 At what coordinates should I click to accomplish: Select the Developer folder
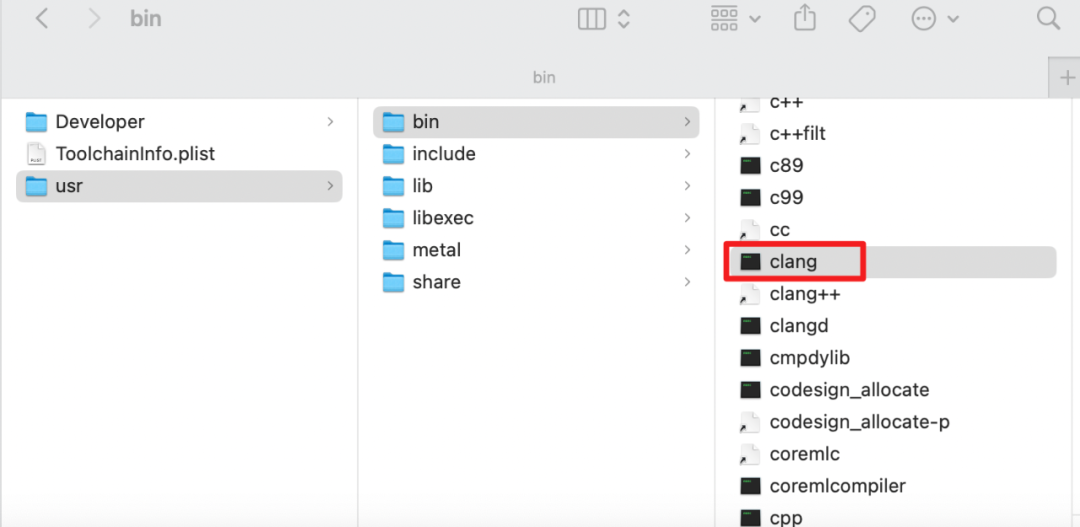[179, 122]
